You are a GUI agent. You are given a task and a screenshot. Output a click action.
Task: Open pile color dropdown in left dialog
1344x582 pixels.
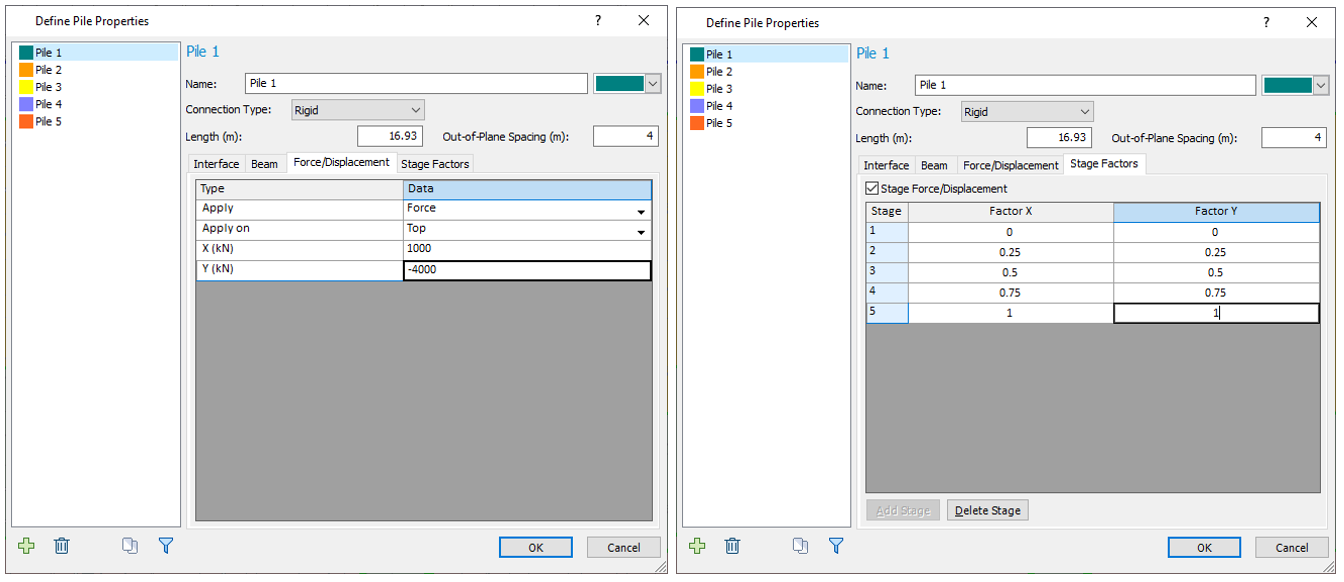point(653,84)
